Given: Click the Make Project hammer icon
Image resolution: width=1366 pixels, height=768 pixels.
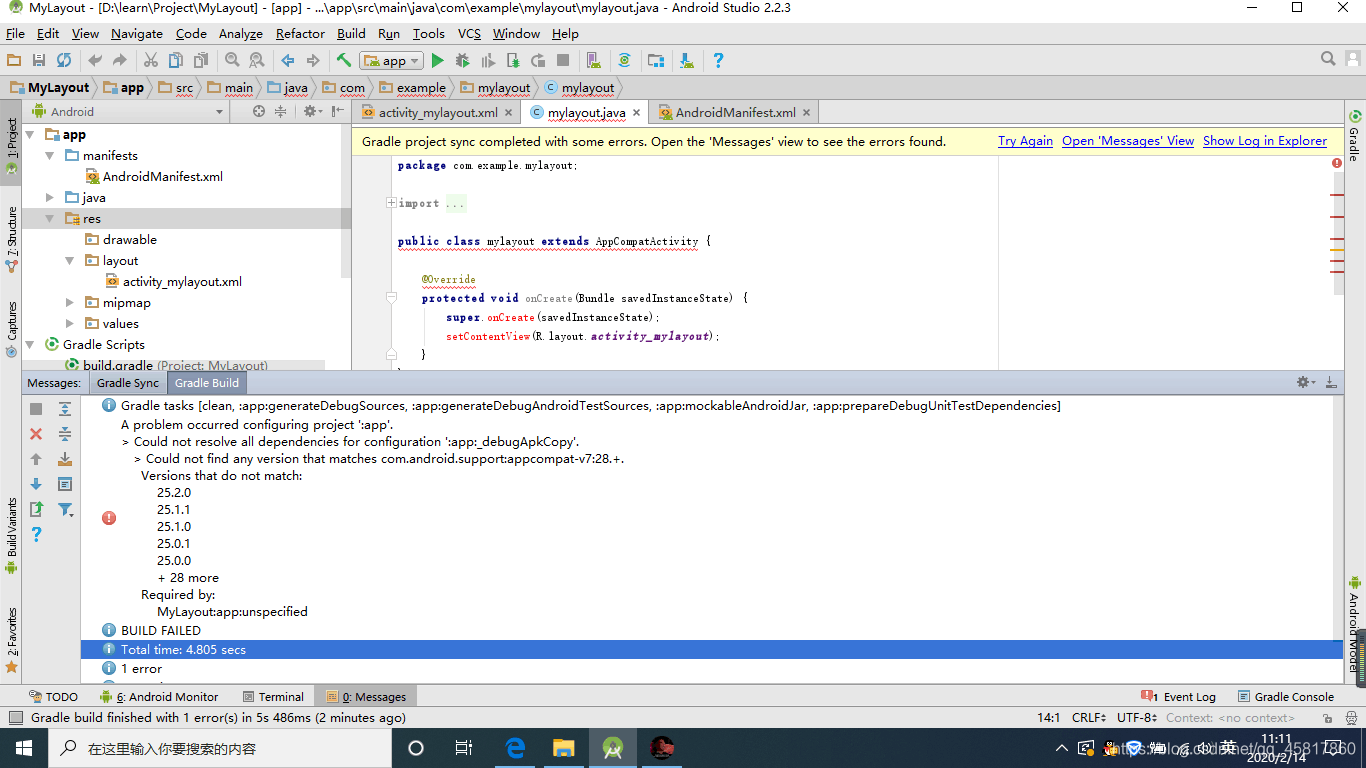Looking at the screenshot, I should point(344,61).
